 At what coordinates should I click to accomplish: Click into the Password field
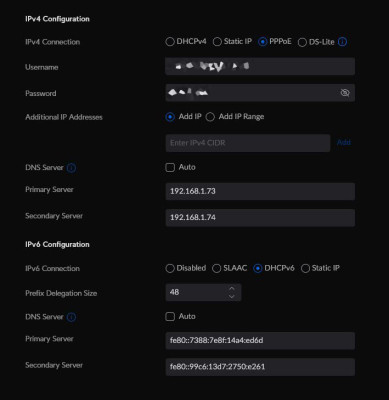pos(260,93)
